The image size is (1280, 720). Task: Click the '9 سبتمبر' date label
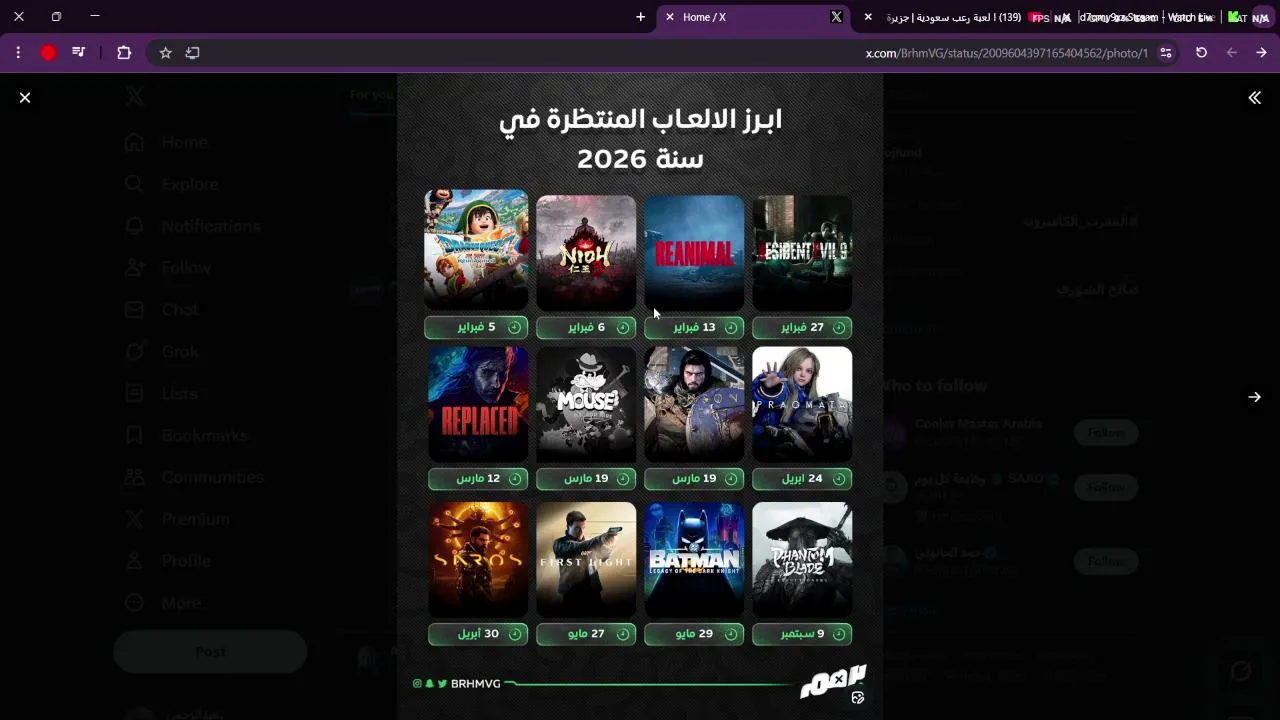[x=802, y=634]
